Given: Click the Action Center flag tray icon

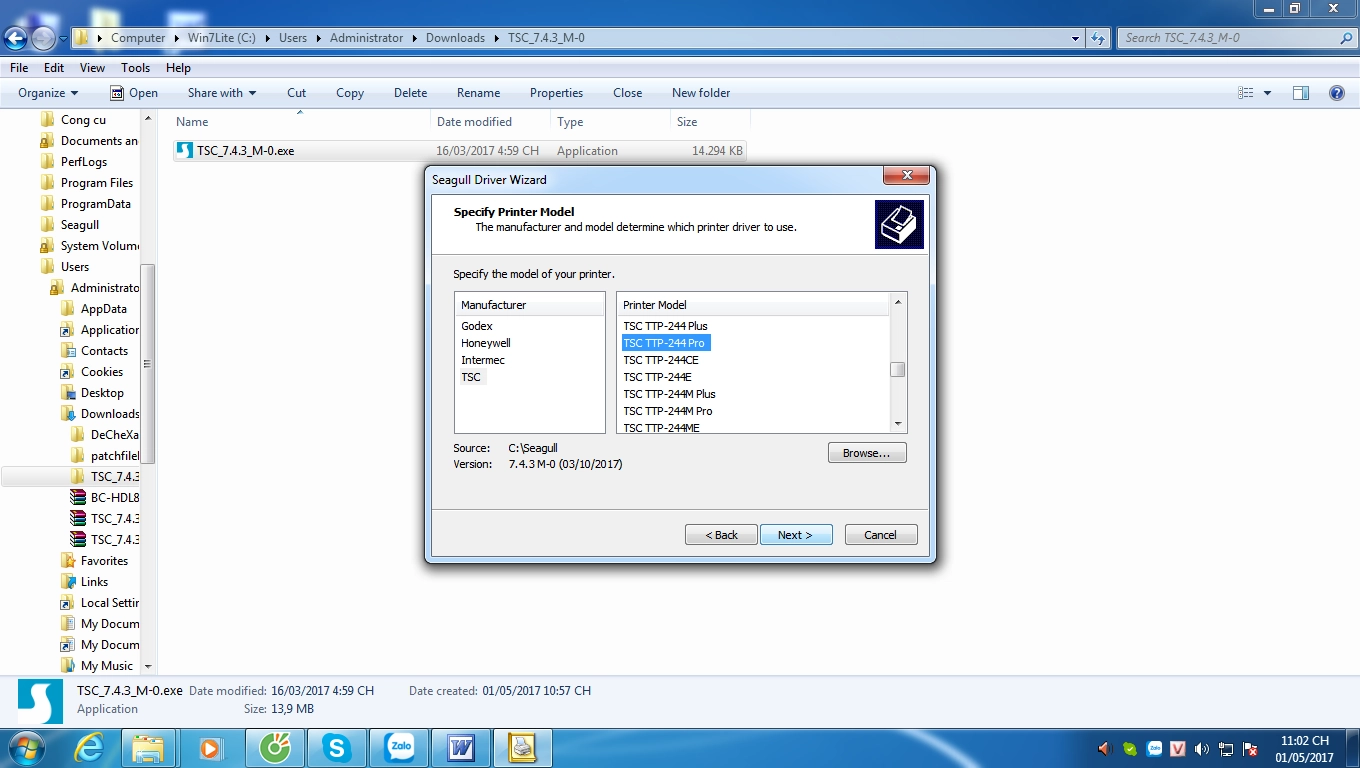Looking at the screenshot, I should [1249, 748].
